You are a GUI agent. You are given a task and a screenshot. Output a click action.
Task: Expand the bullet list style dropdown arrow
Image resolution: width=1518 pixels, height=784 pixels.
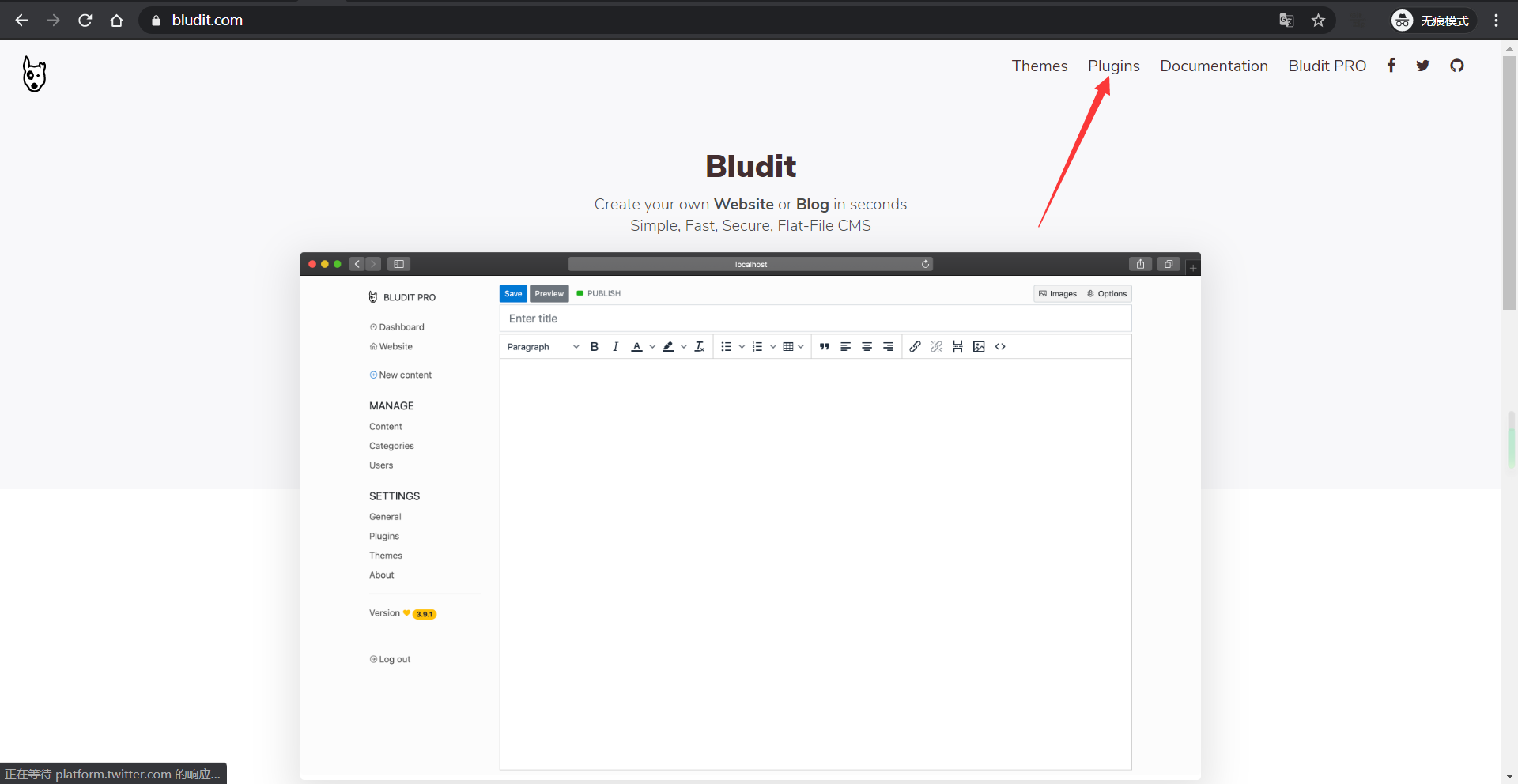[x=742, y=347]
